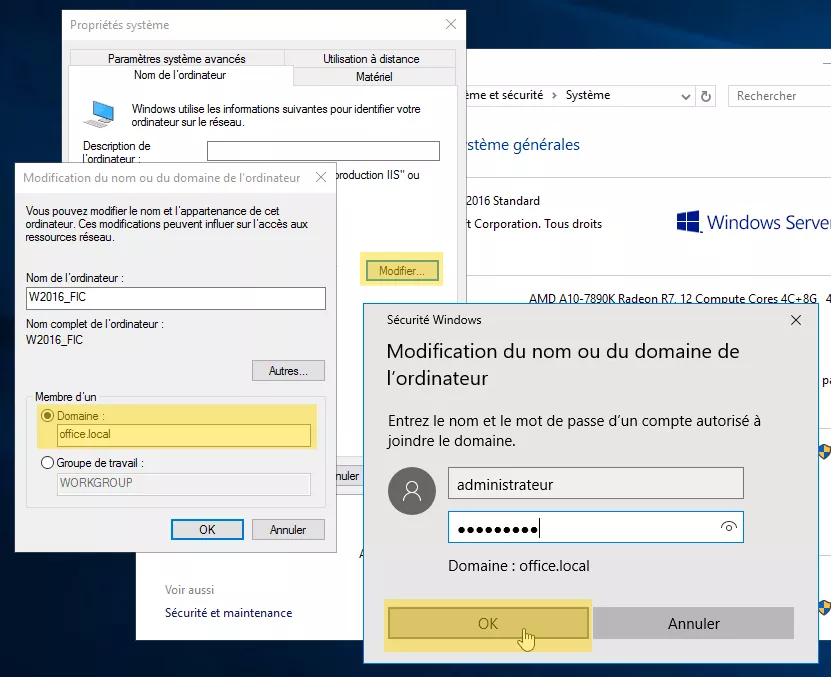Click the password field with dots
This screenshot has height=677, width=831.
point(595,527)
